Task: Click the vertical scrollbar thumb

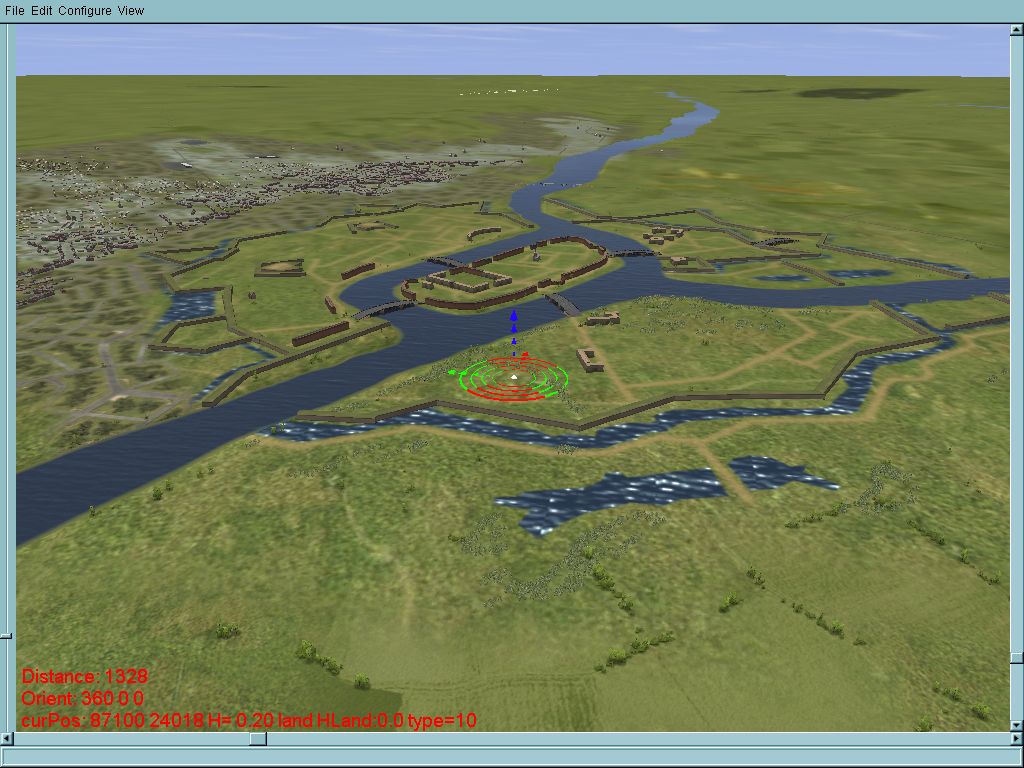Action: (1017, 658)
